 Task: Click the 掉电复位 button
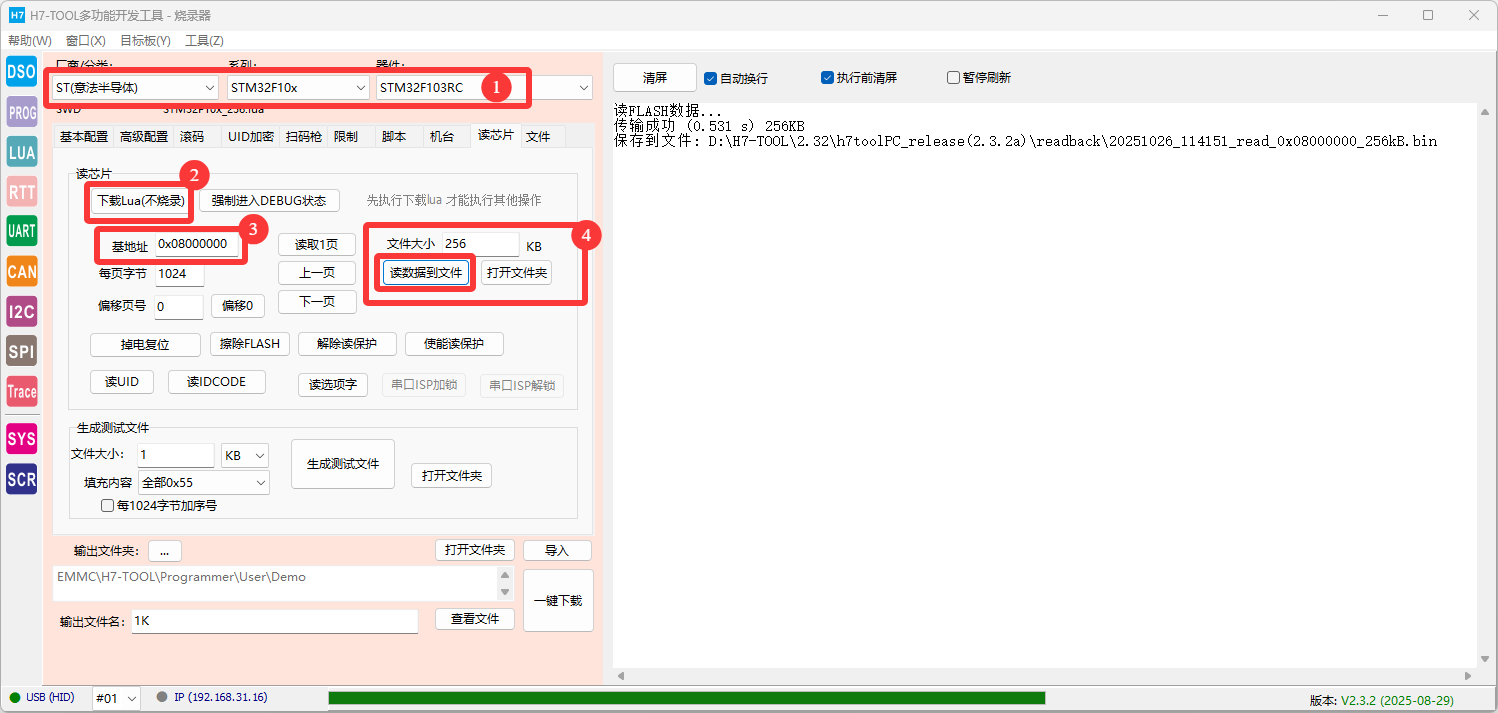[146, 345]
